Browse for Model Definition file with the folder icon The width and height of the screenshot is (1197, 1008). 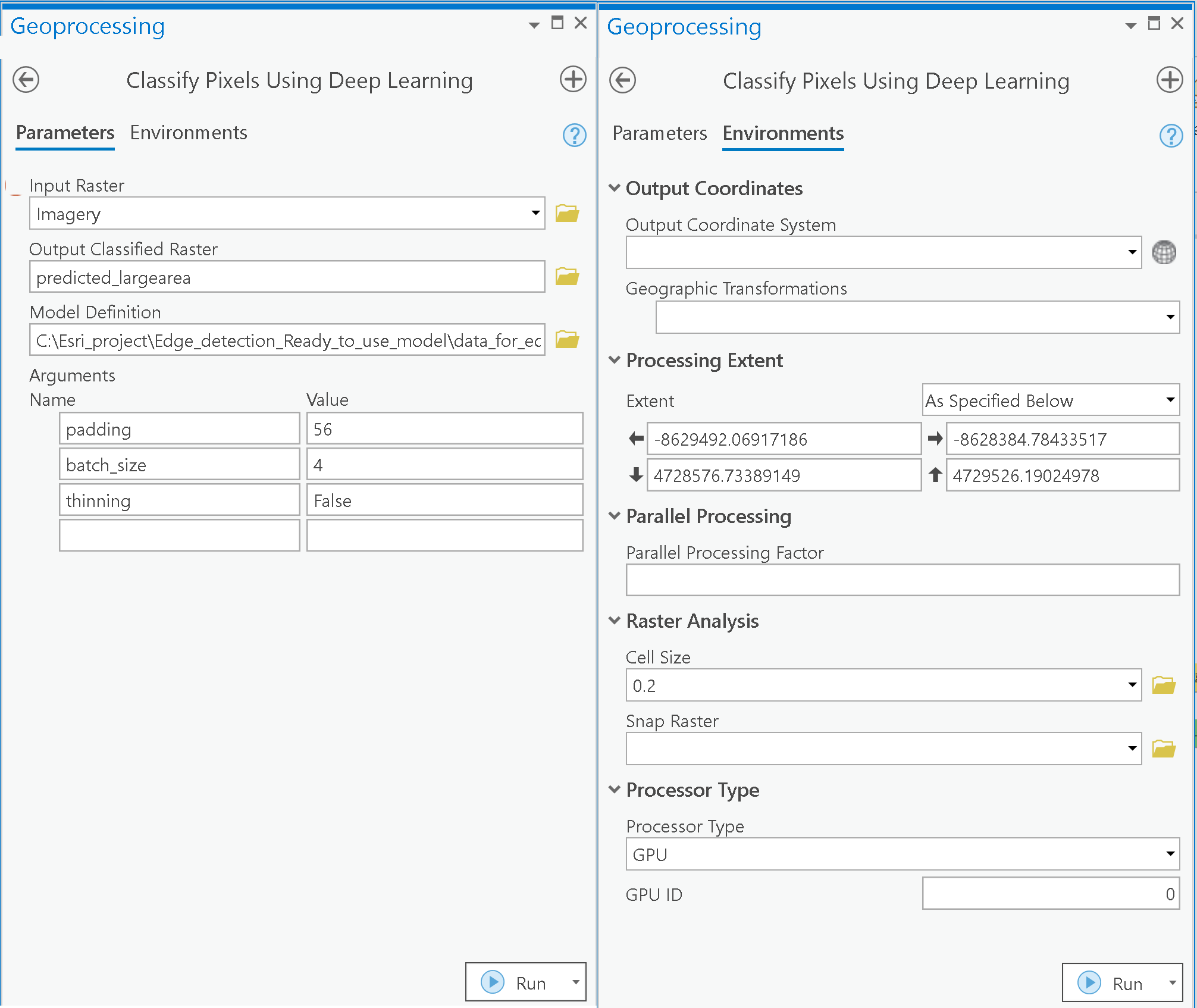point(567,340)
